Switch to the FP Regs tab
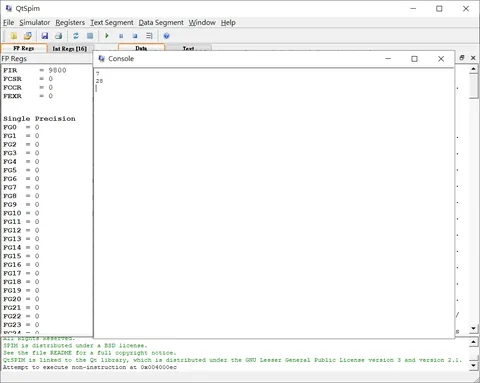The height and width of the screenshot is (383, 480). tap(24, 48)
